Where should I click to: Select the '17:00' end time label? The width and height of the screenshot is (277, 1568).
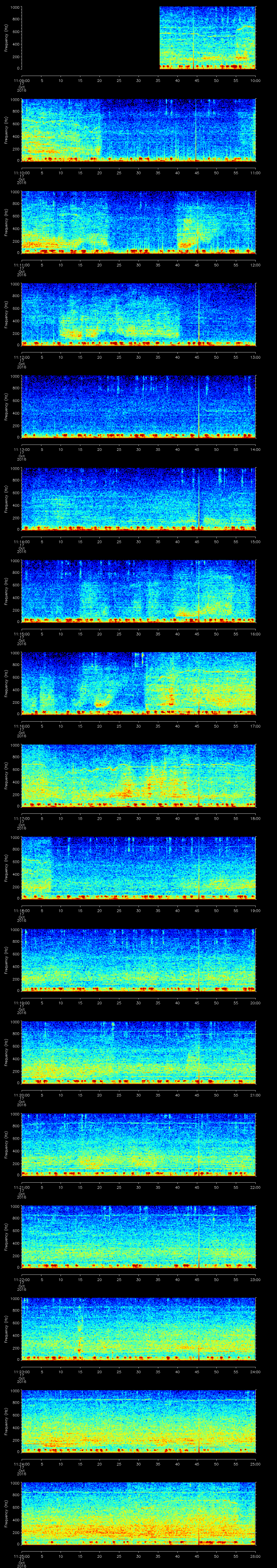[x=255, y=726]
